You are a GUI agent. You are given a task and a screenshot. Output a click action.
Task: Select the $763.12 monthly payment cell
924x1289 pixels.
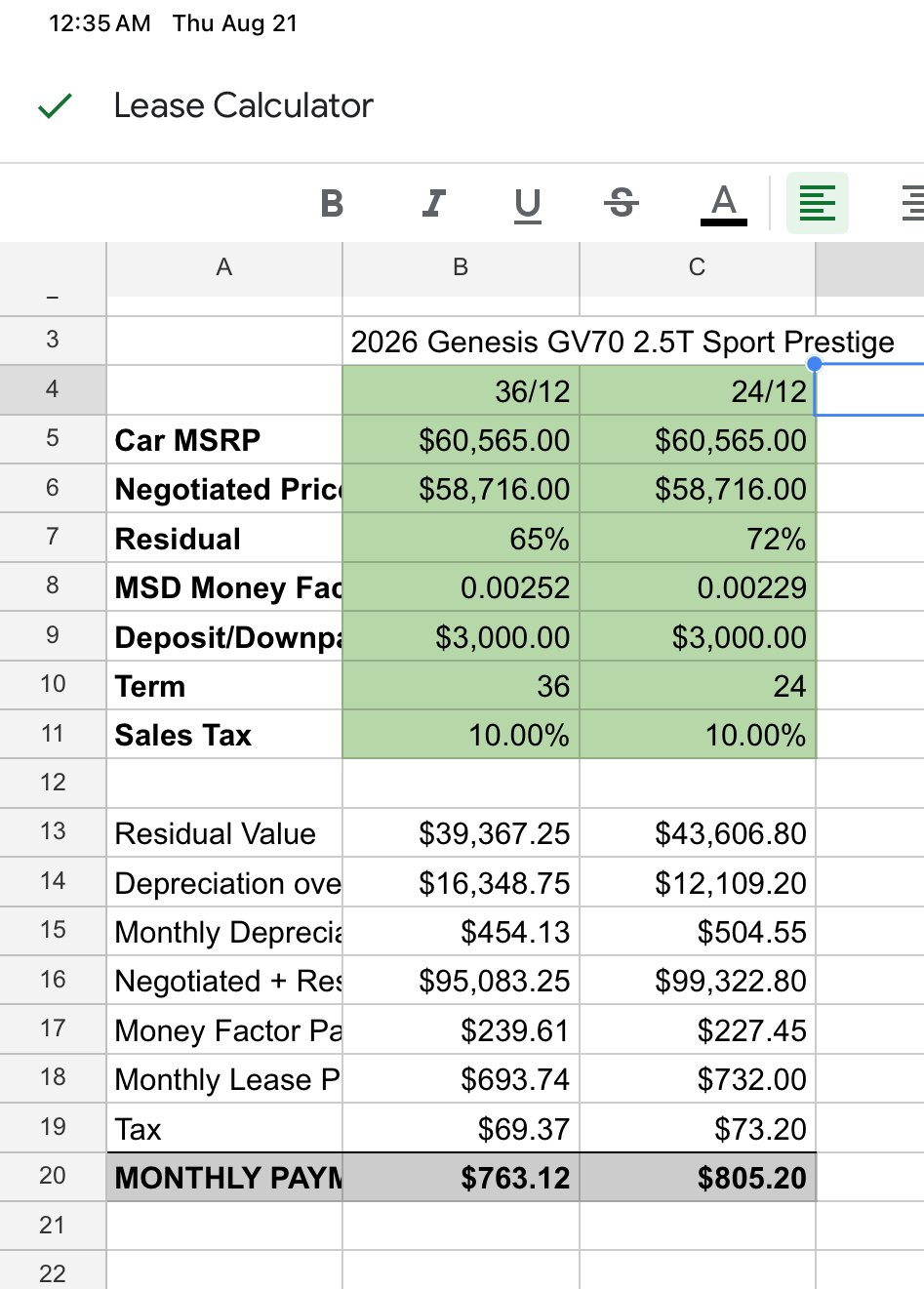tap(462, 1177)
